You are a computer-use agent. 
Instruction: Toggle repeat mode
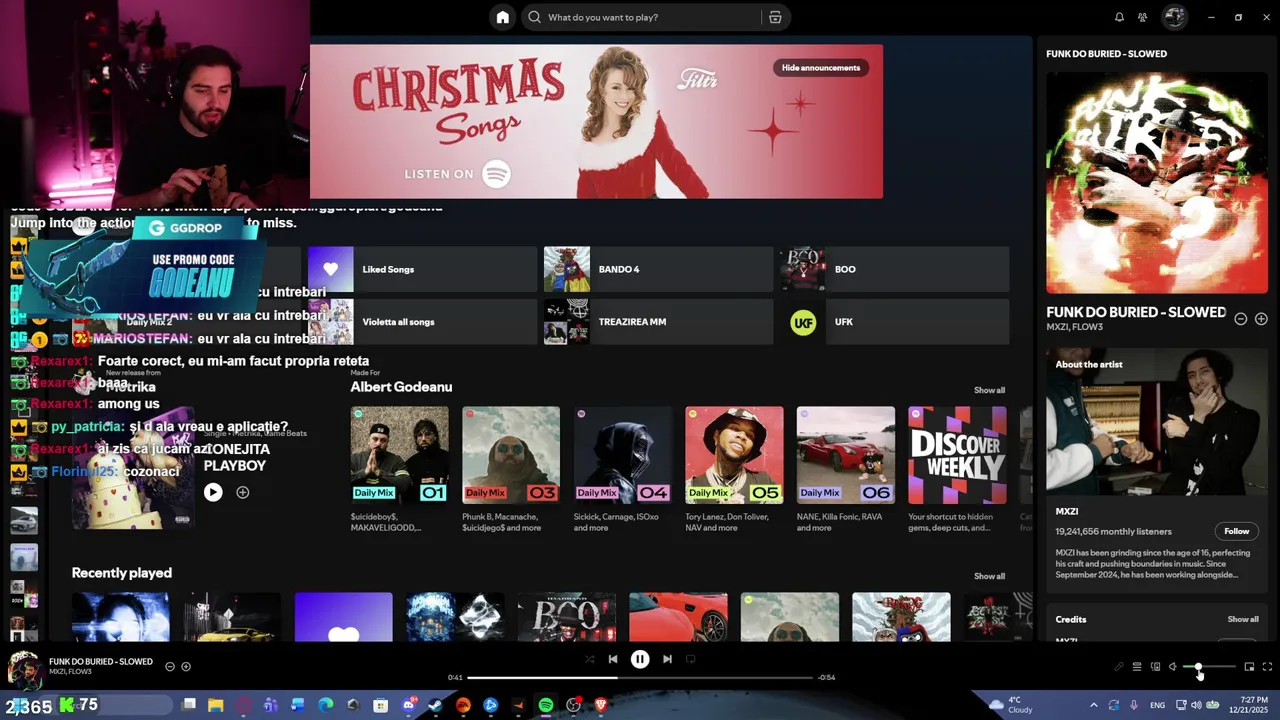[690, 659]
